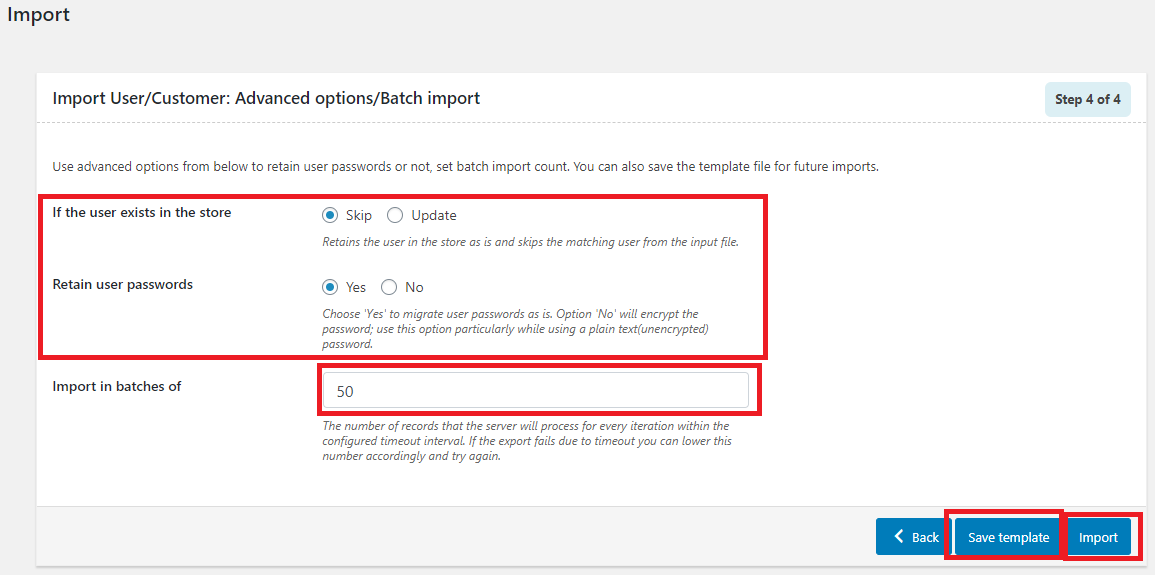Start the Import with the Import button

click(1098, 537)
